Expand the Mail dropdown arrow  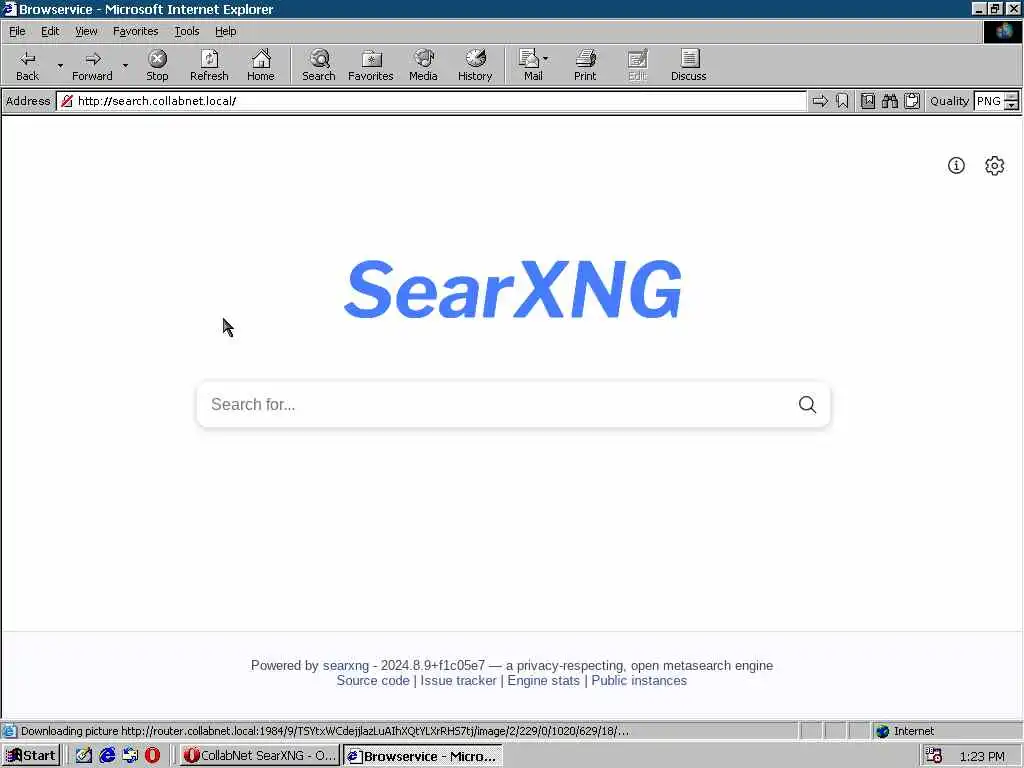(x=545, y=59)
